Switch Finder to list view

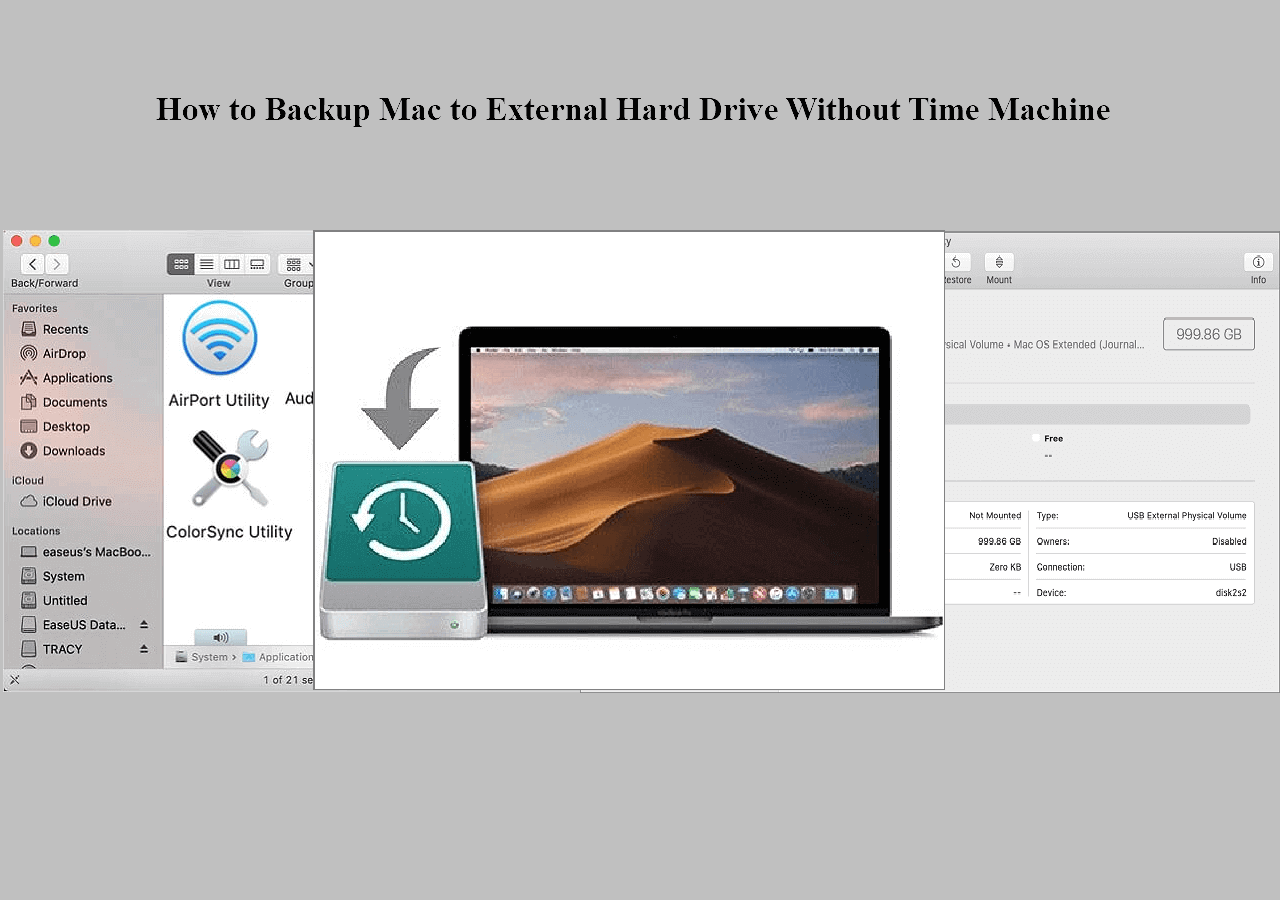pyautogui.click(x=207, y=264)
